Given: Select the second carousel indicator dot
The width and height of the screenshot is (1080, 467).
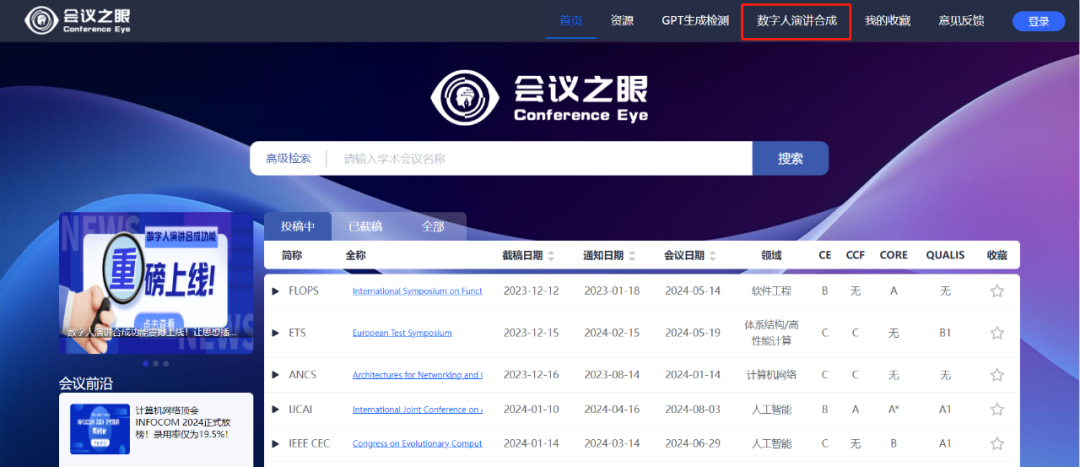Looking at the screenshot, I should (156, 364).
